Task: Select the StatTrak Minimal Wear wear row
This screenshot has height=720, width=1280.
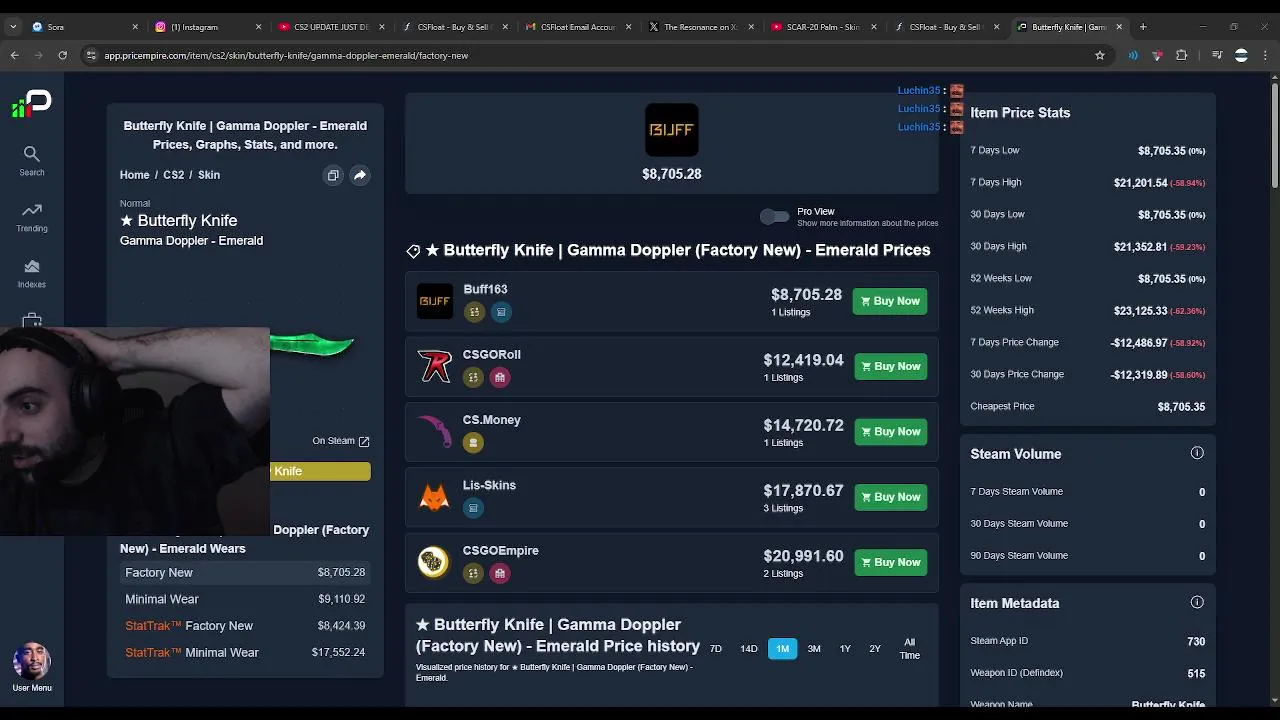Action: coord(245,652)
